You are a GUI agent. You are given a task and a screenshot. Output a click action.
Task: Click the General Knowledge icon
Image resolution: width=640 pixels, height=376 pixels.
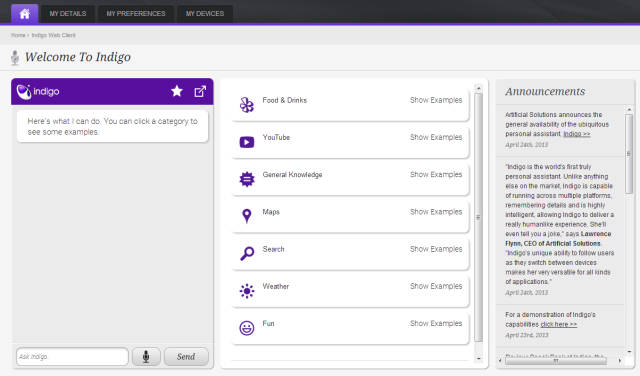247,179
